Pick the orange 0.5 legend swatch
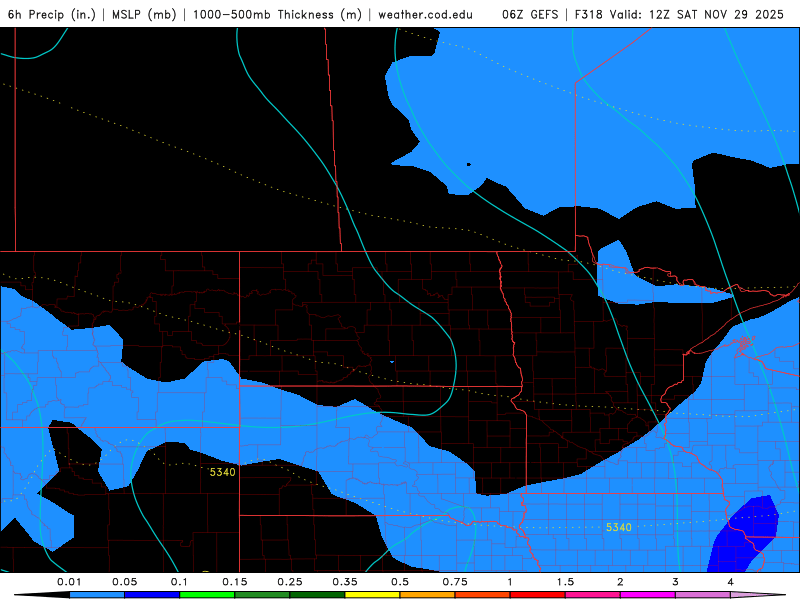Image resolution: width=800 pixels, height=600 pixels. 428,595
